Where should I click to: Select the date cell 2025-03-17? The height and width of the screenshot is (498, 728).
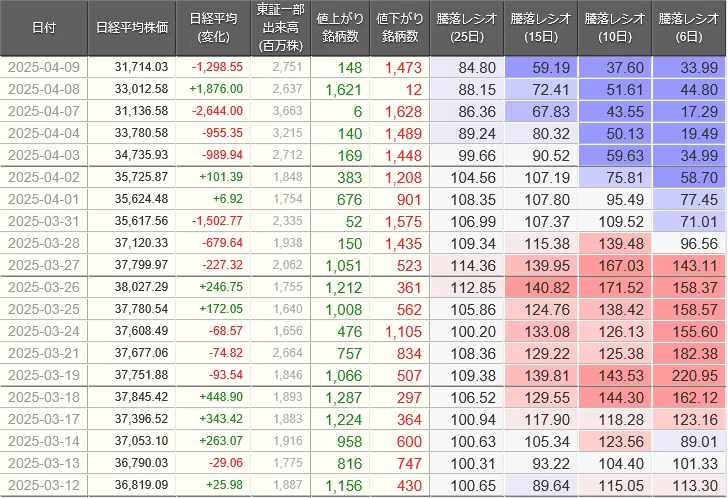tap(44, 419)
